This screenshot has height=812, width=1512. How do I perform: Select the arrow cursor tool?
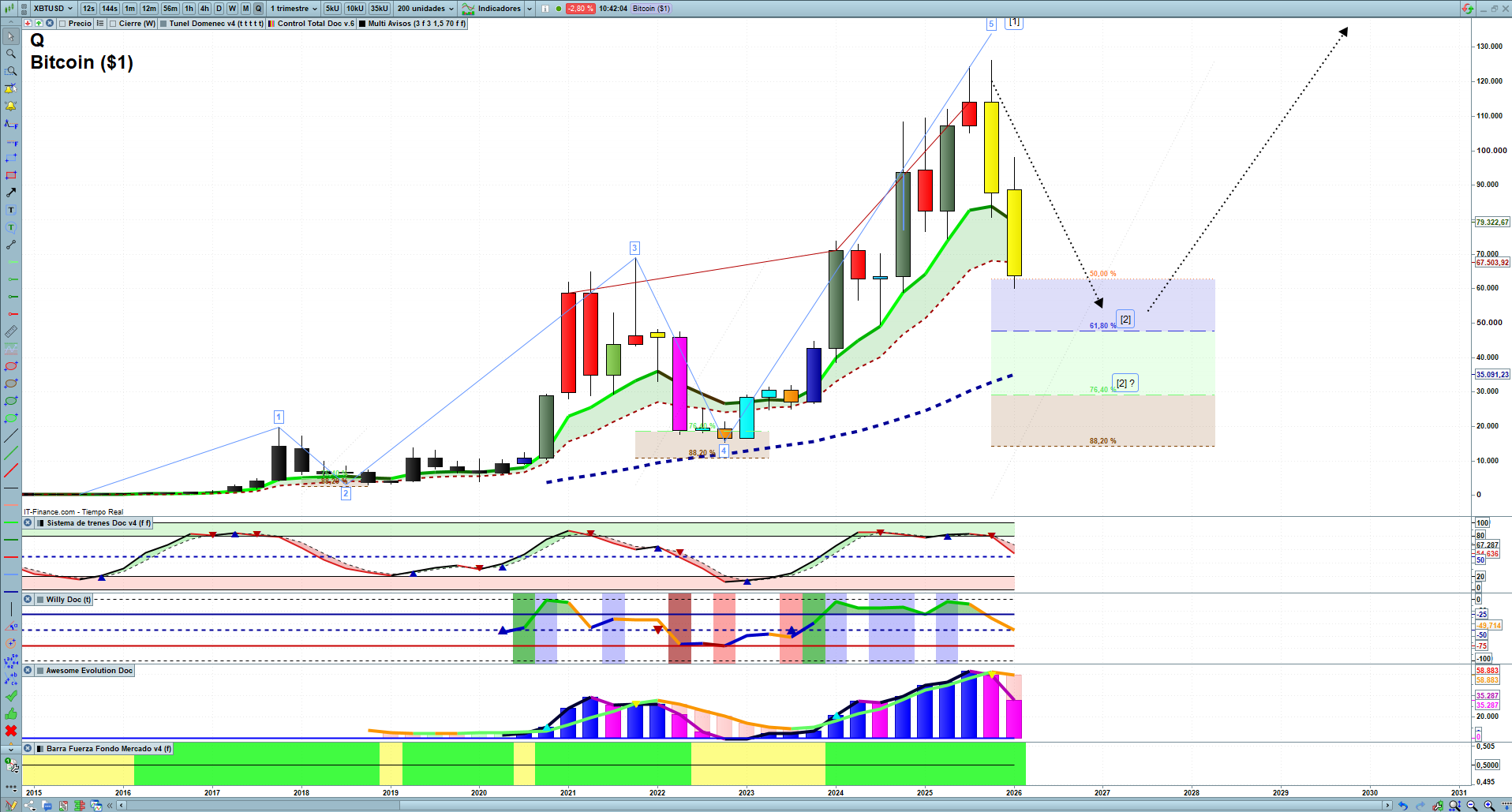point(11,36)
